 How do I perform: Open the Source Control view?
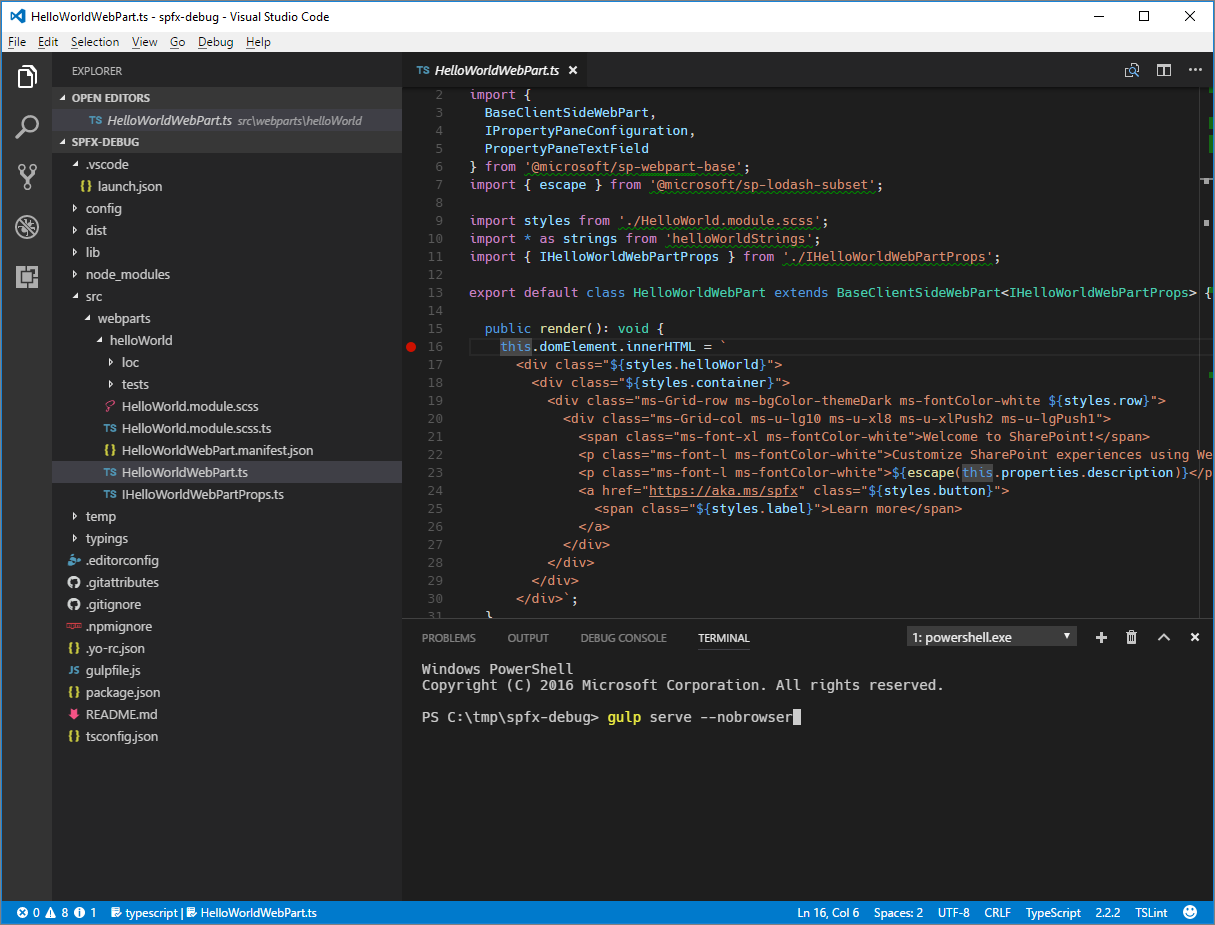point(27,177)
